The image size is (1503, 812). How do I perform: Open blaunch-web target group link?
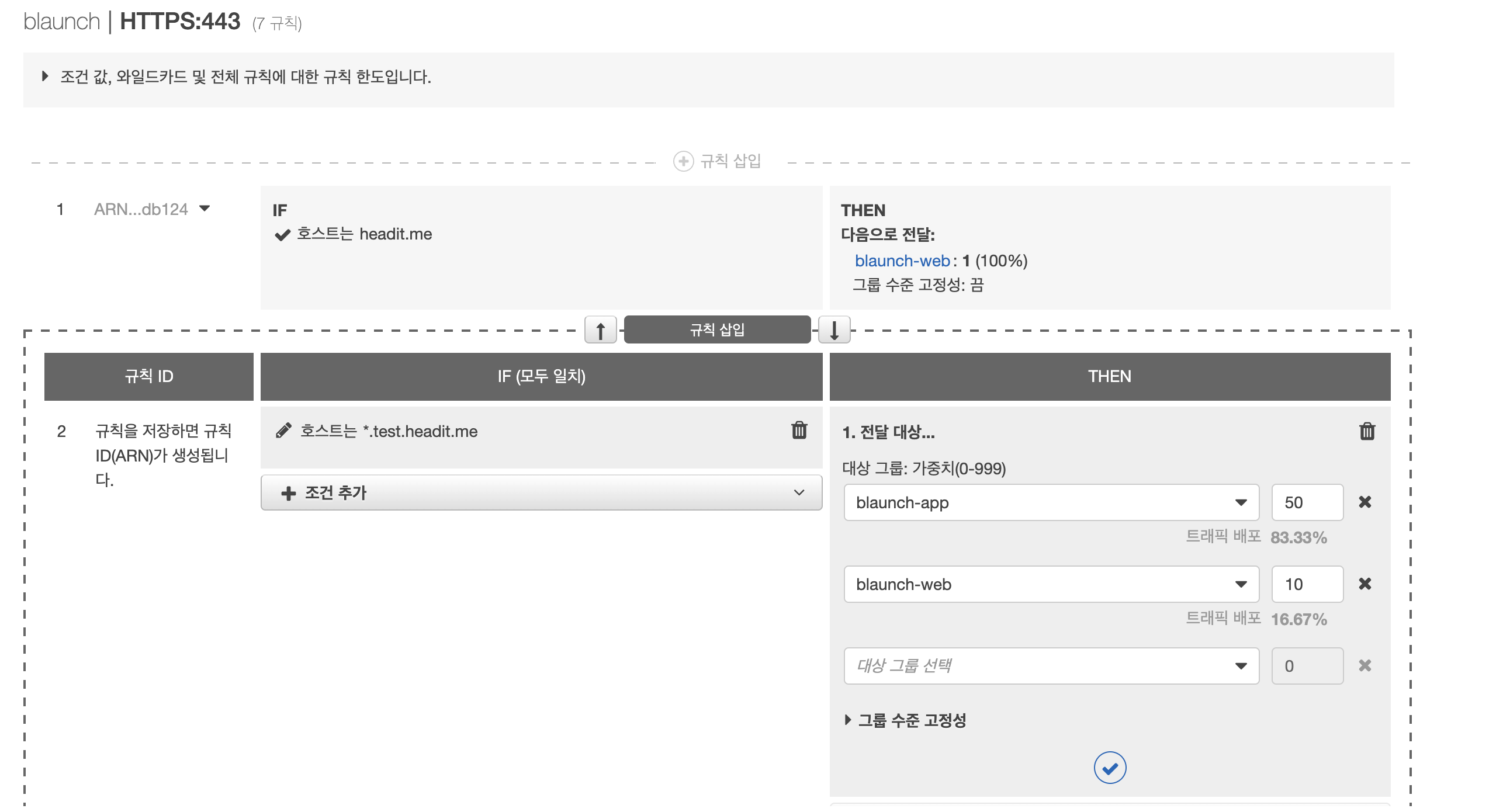902,261
